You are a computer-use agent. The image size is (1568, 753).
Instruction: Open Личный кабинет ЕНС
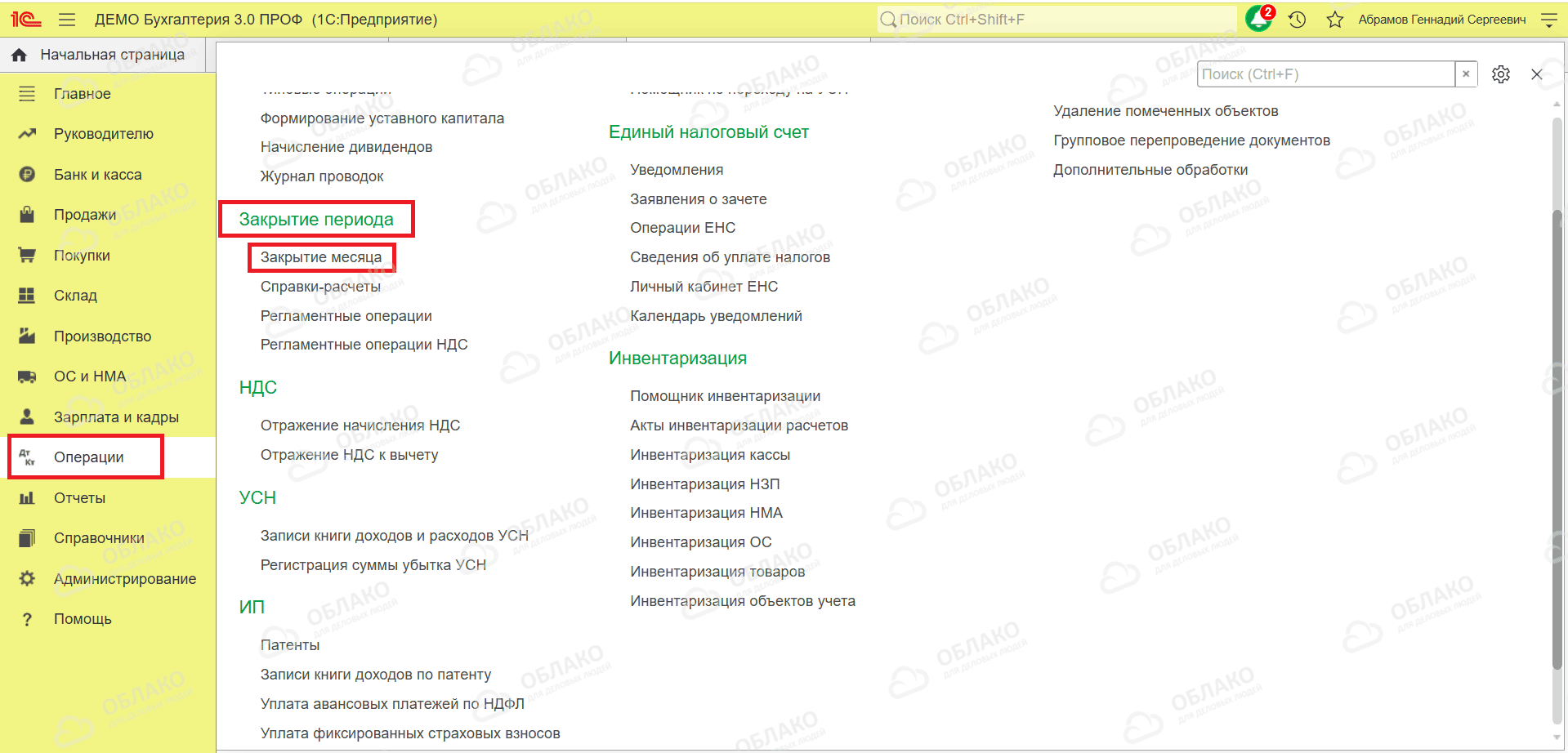tap(704, 287)
